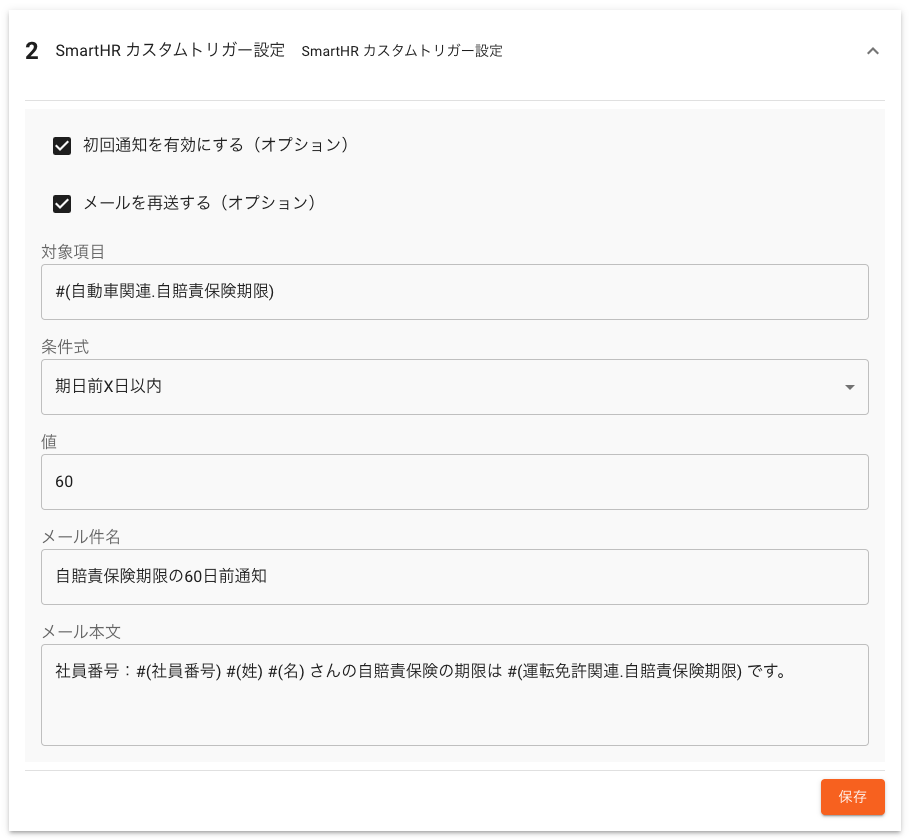The width and height of the screenshot is (911, 840).
Task: Click the 保存 button
Action: click(x=852, y=797)
